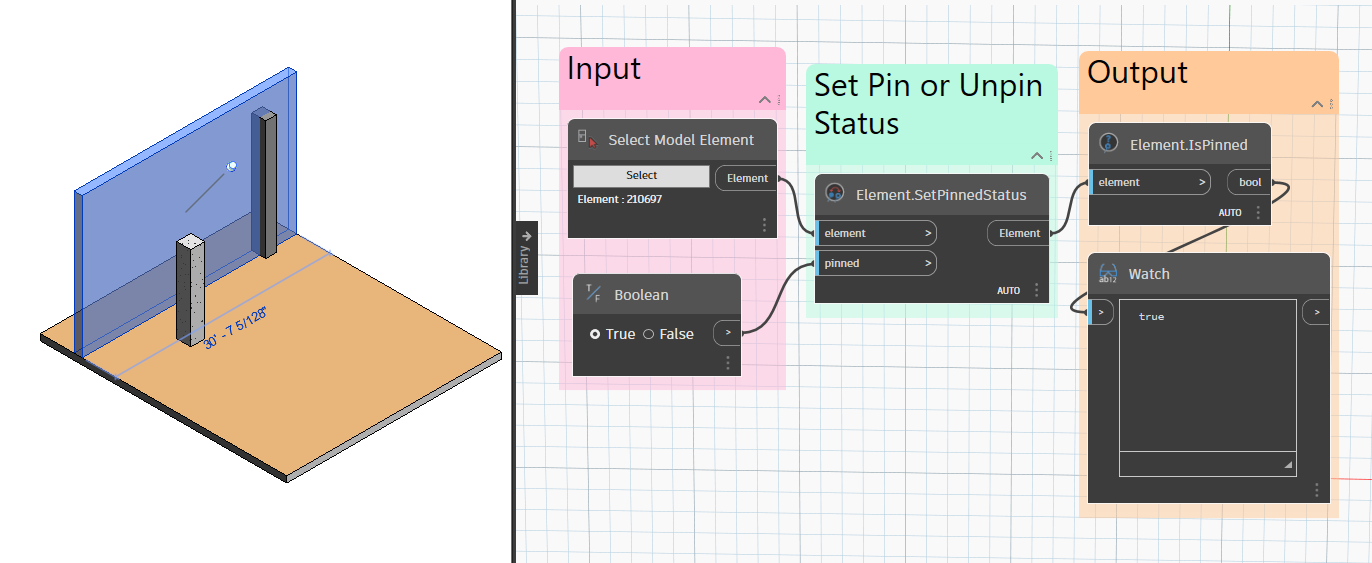1372x563 pixels.
Task: Open Boolean node three-dot menu
Action: click(728, 363)
